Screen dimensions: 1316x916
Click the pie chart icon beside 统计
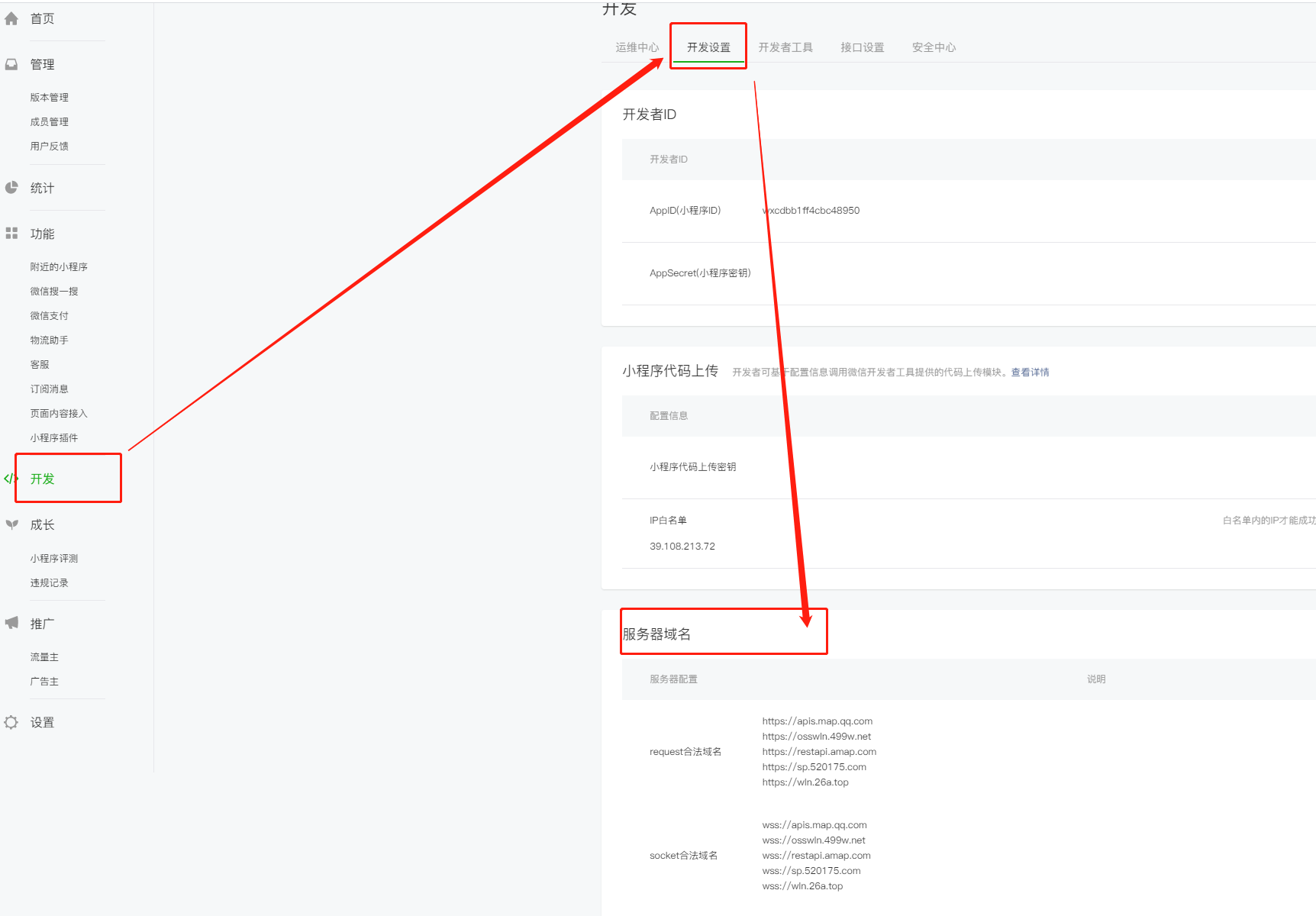pos(11,188)
